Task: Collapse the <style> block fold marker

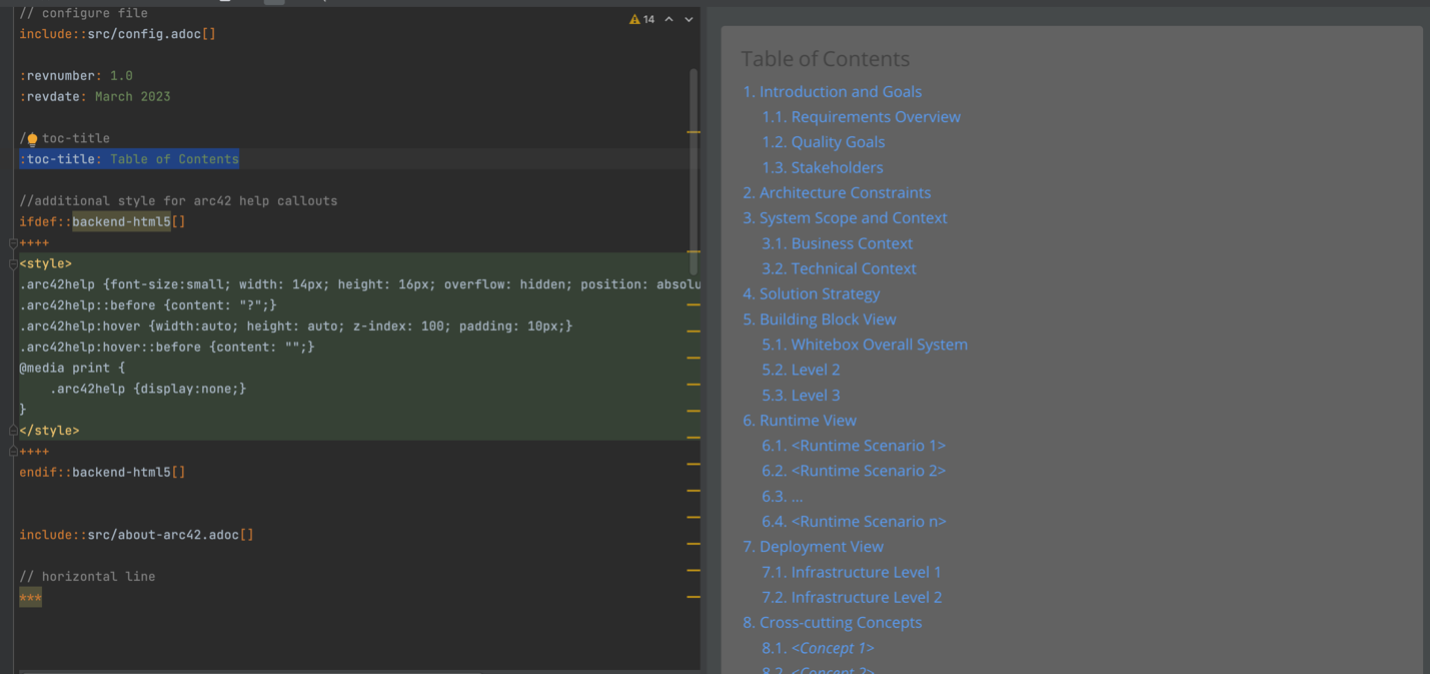Action: click(14, 264)
